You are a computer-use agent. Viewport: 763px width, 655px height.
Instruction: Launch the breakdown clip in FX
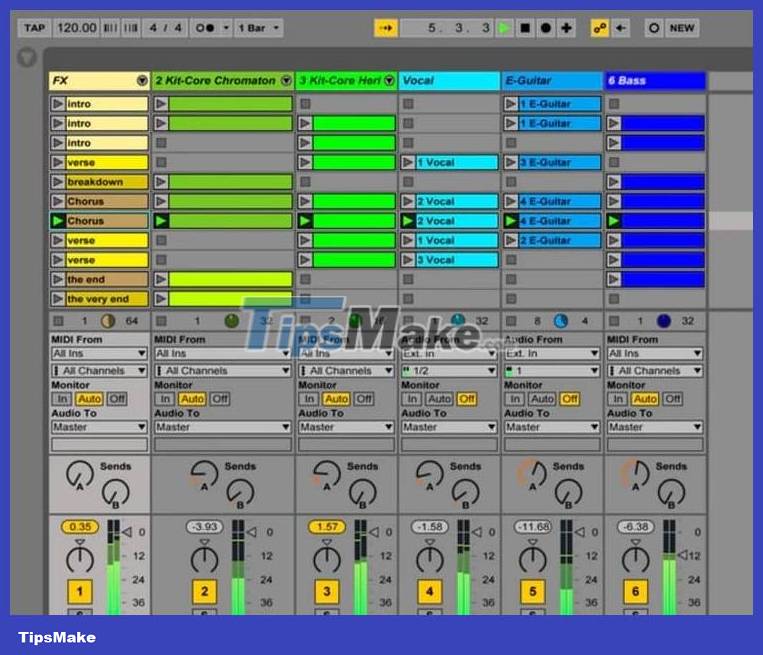58,182
